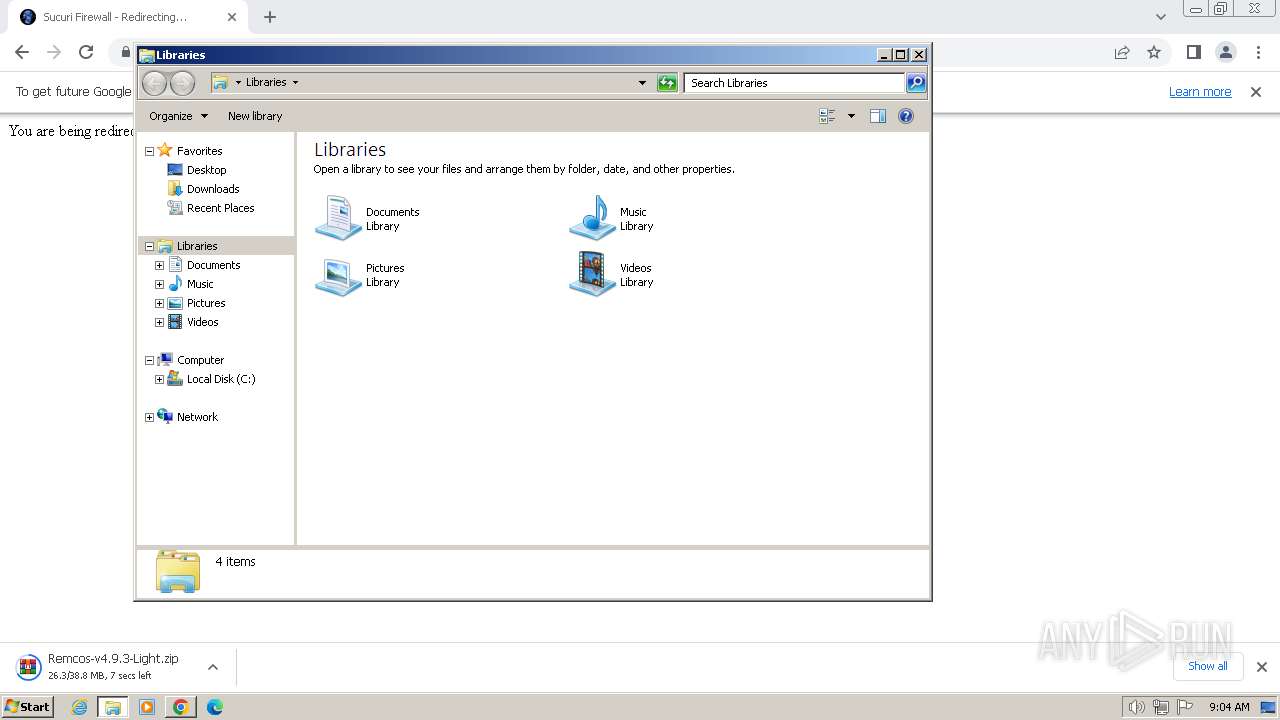Launch Internet Explorer from taskbar
Image resolution: width=1280 pixels, height=720 pixels.
79,707
